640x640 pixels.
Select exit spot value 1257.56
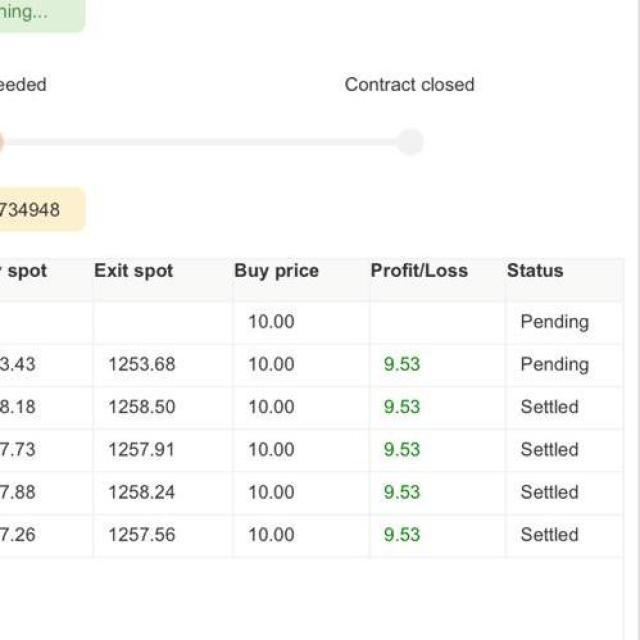pos(142,535)
